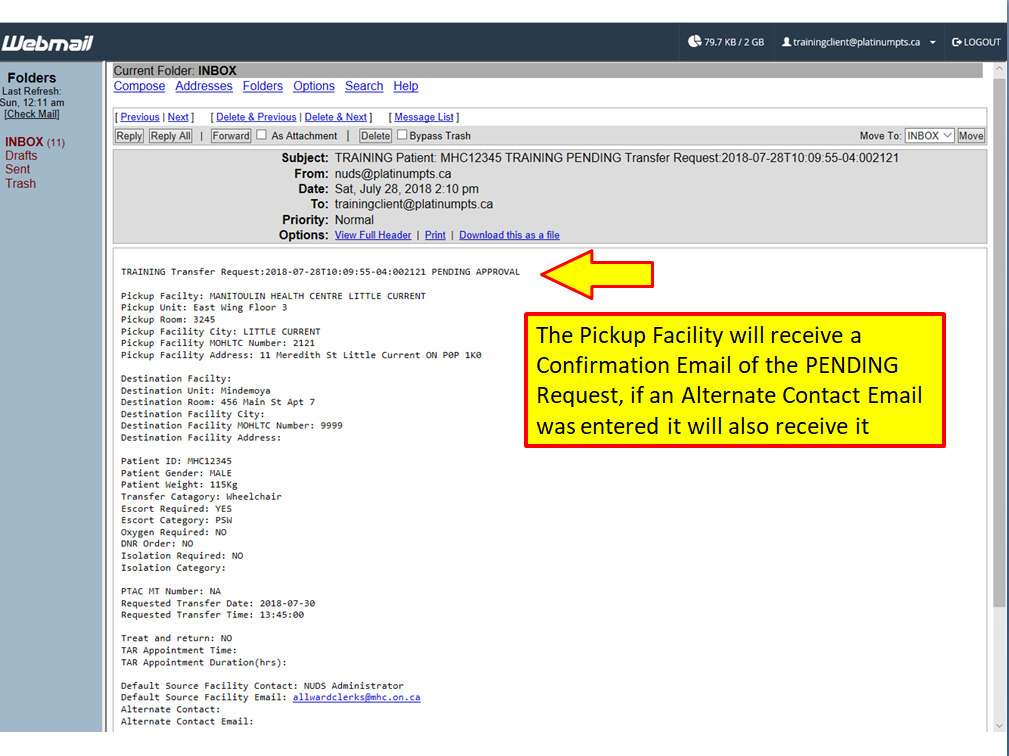Expand the account dropdown caret
Screen dimensions: 1009x756
933,43
